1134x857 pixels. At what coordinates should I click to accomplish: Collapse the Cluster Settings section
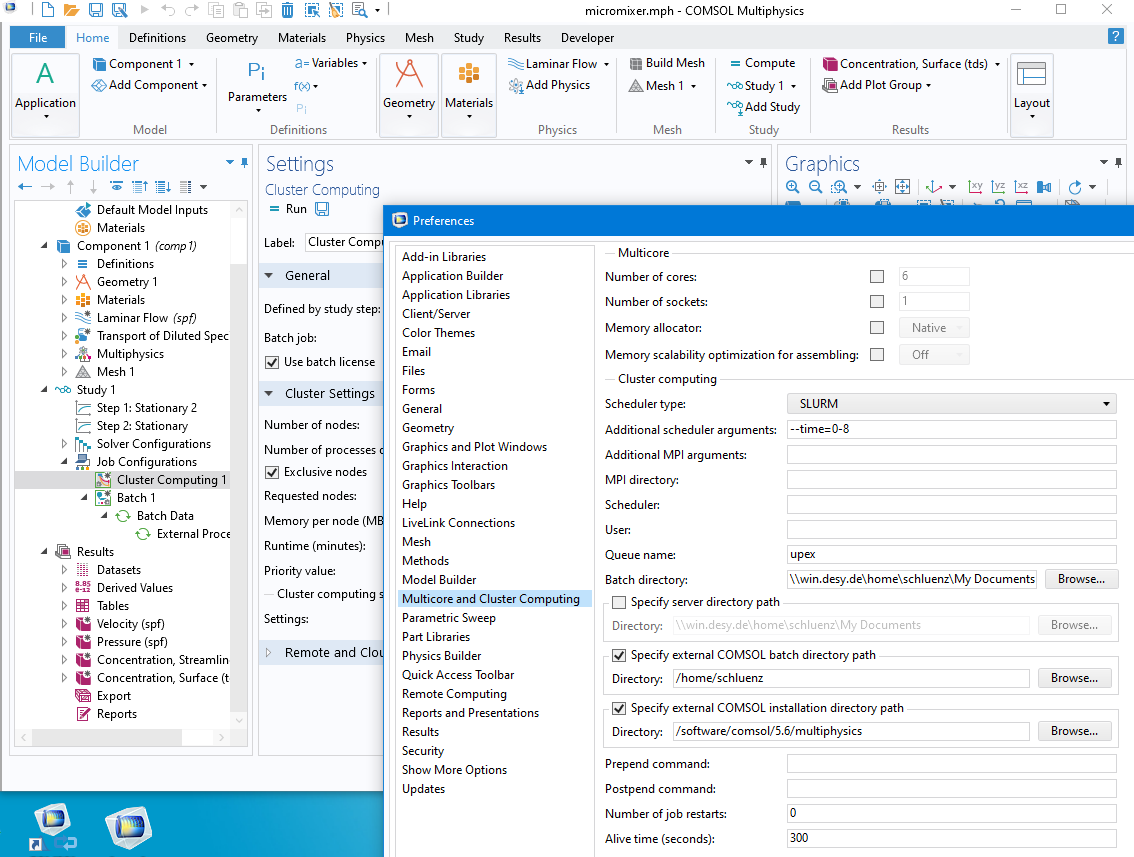point(269,393)
